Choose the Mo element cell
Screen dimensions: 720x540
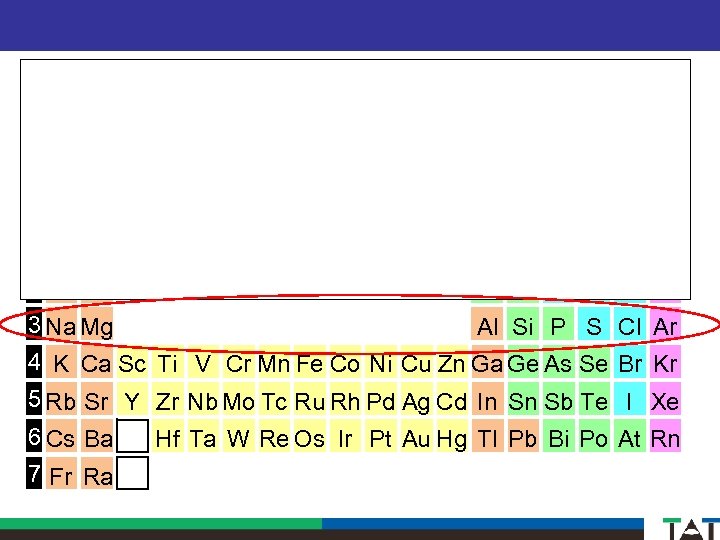(239, 399)
